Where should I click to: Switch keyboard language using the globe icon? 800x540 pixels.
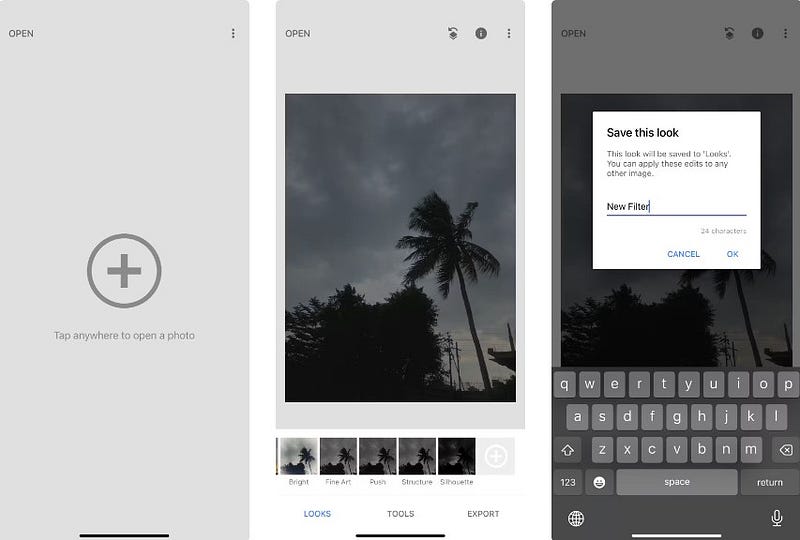(x=576, y=519)
